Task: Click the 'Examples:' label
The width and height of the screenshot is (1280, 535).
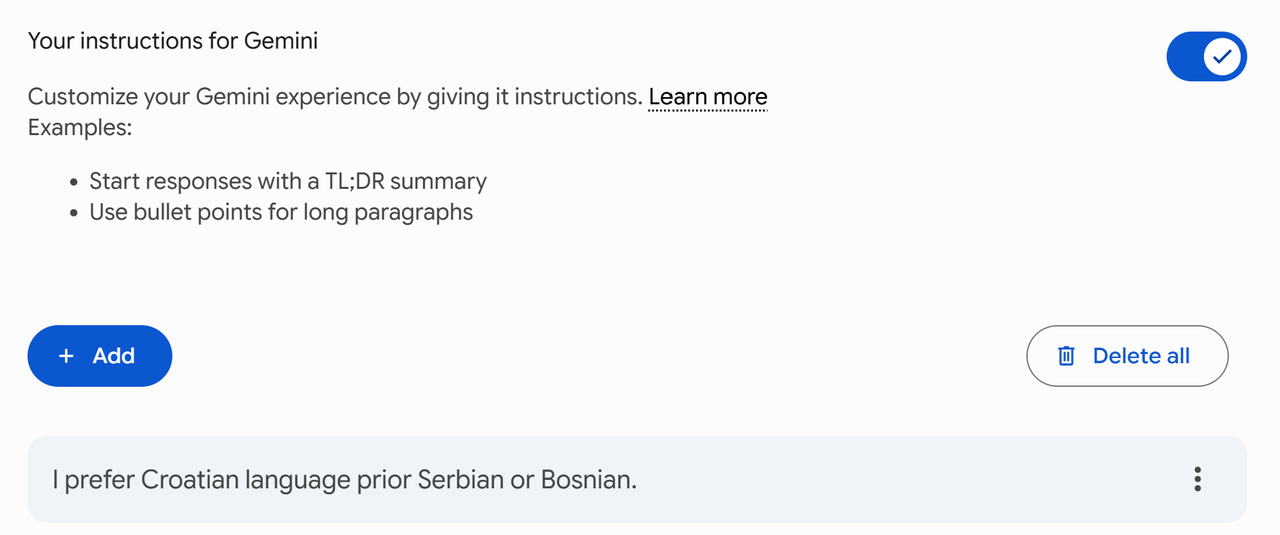Action: 80,128
